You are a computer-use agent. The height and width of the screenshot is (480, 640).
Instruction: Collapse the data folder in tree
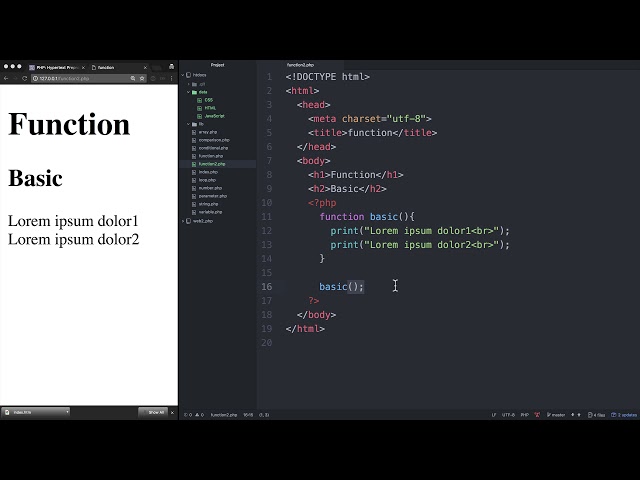click(x=189, y=92)
